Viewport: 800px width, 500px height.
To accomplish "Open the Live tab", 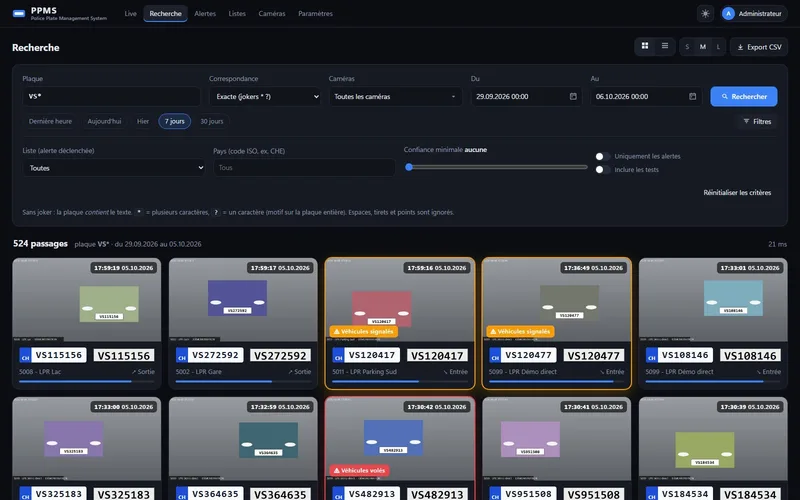I will [131, 14].
